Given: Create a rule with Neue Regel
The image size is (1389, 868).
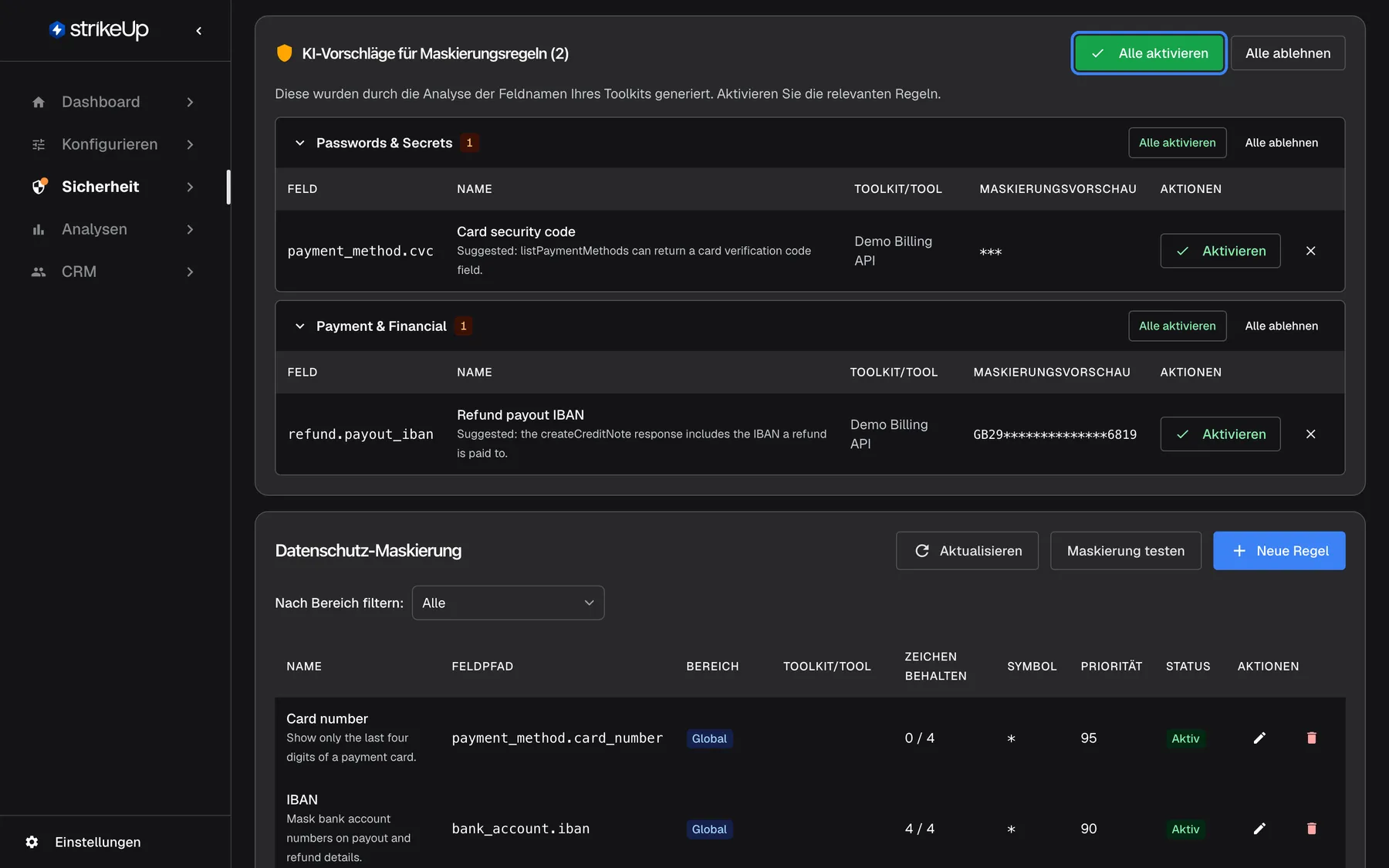Looking at the screenshot, I should 1279,551.
